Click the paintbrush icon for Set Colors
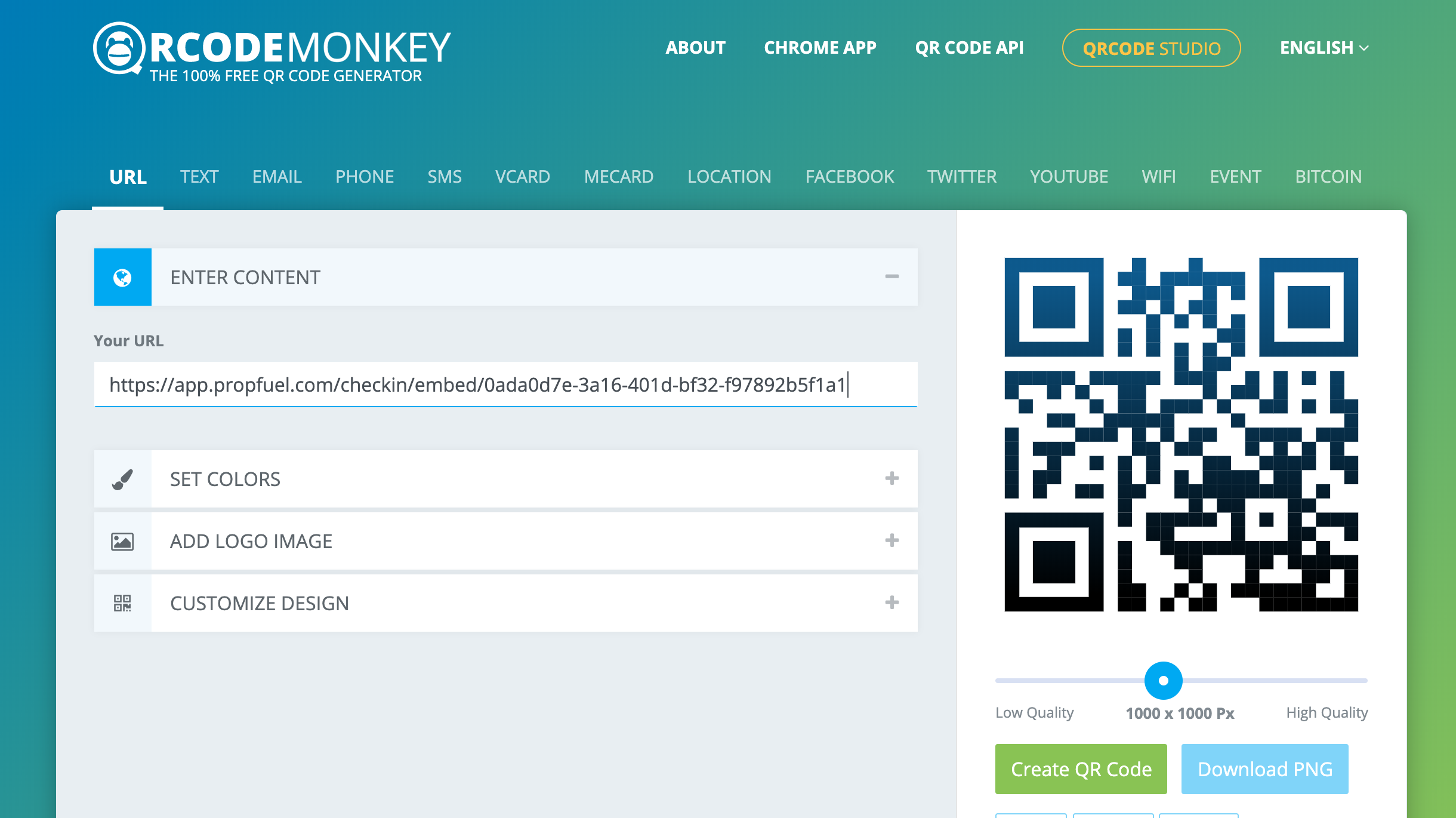Viewport: 1456px width, 818px height. (123, 479)
